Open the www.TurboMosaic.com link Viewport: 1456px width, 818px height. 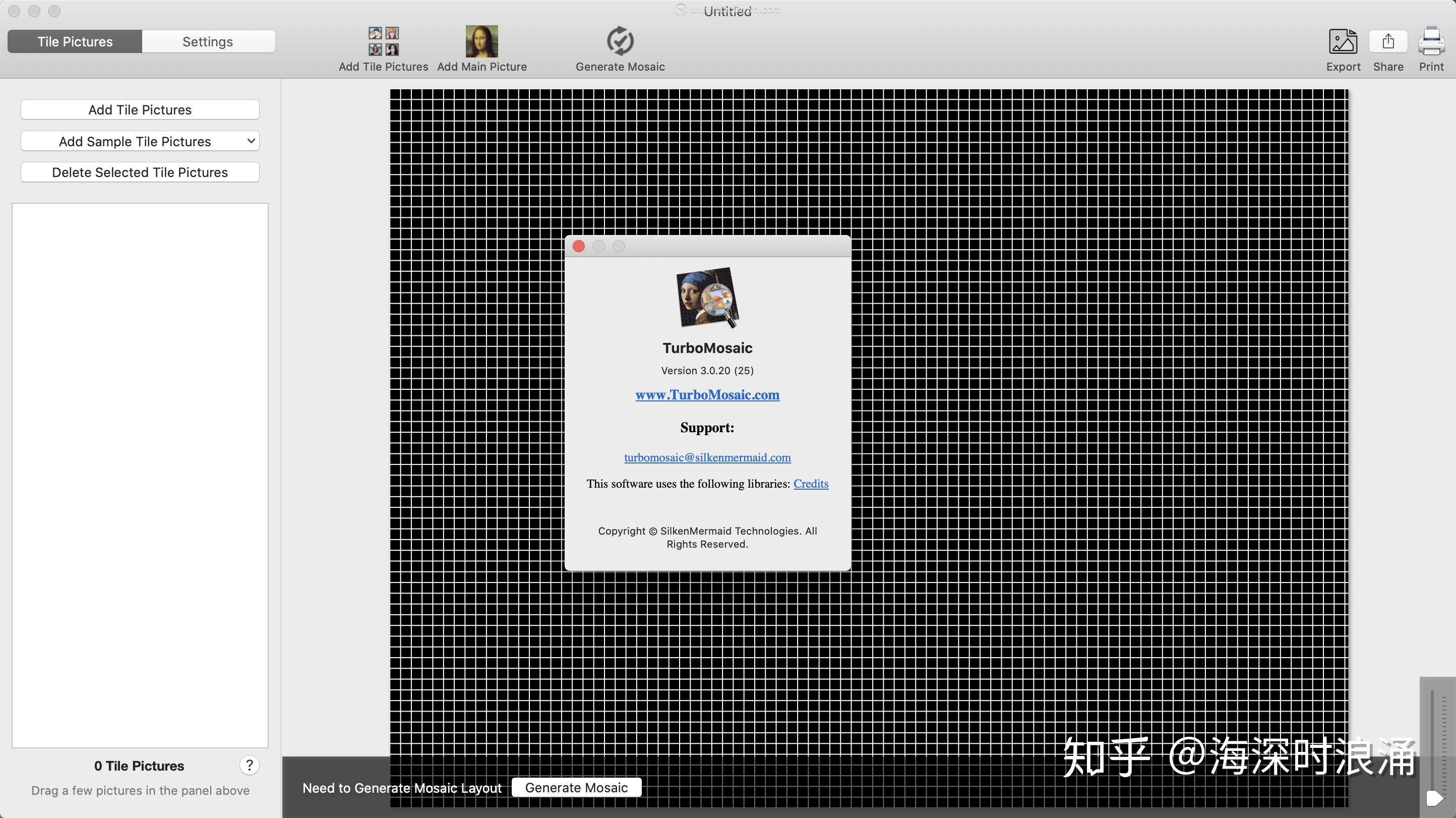[x=707, y=394]
